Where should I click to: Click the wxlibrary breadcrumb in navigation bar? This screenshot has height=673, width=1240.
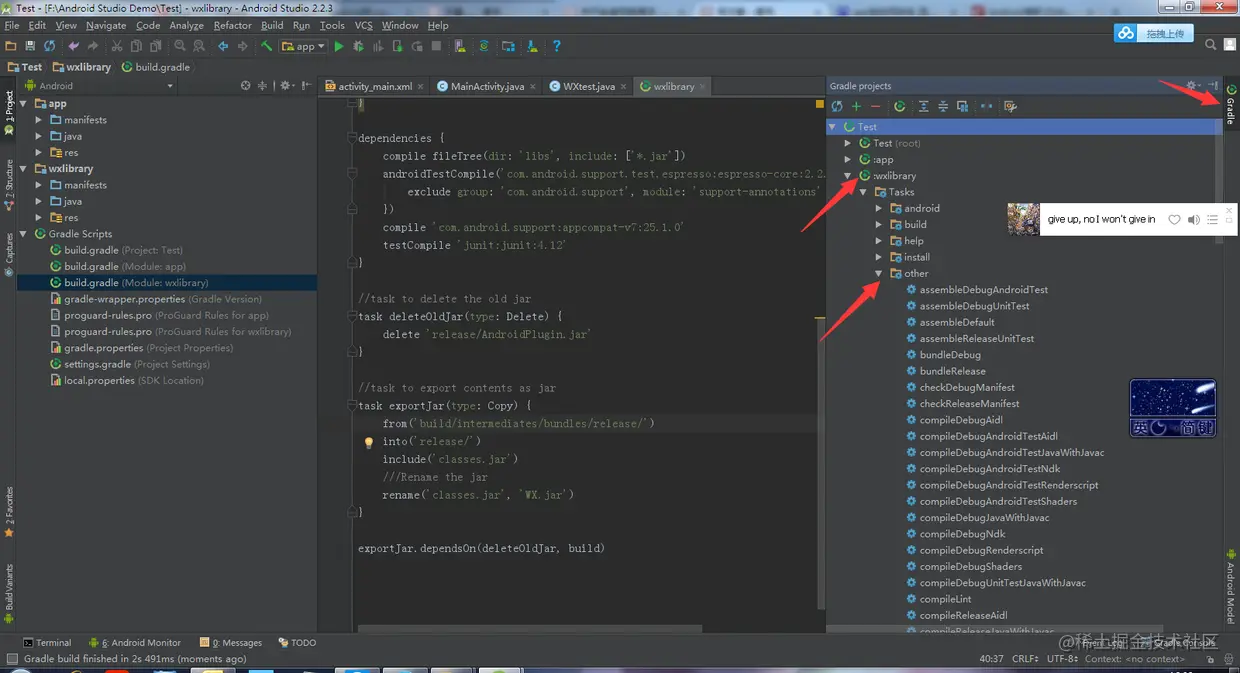coord(81,67)
